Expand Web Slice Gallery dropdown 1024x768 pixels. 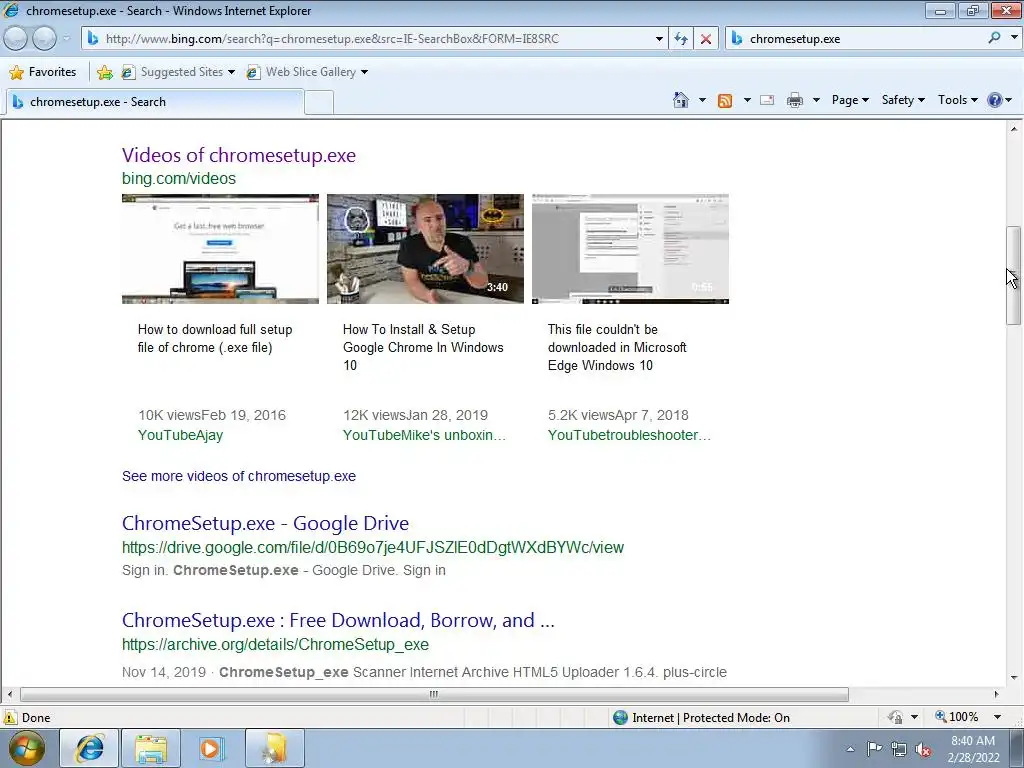tap(364, 72)
